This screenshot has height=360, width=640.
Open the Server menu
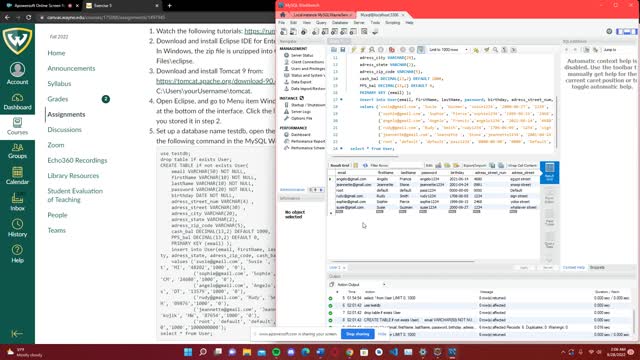click(359, 23)
